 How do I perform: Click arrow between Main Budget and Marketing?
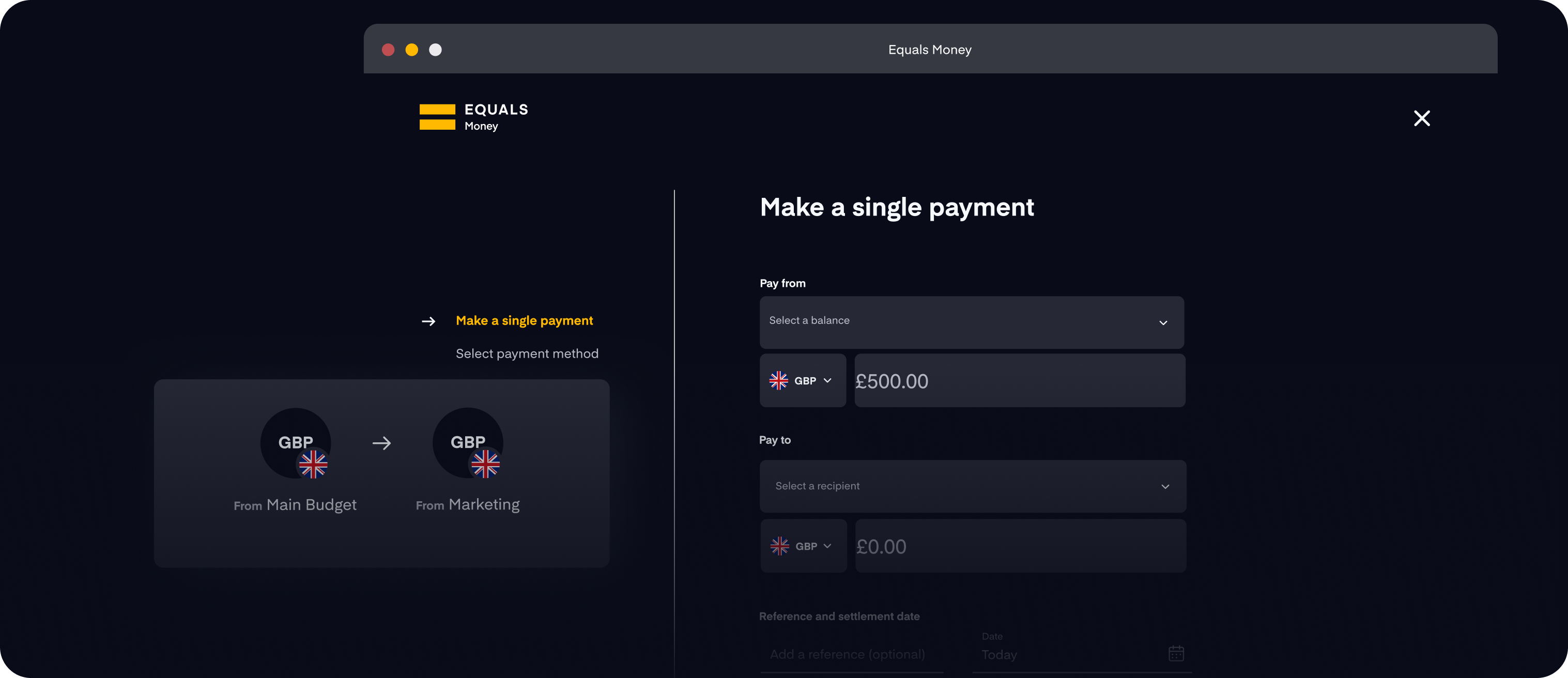tap(381, 443)
